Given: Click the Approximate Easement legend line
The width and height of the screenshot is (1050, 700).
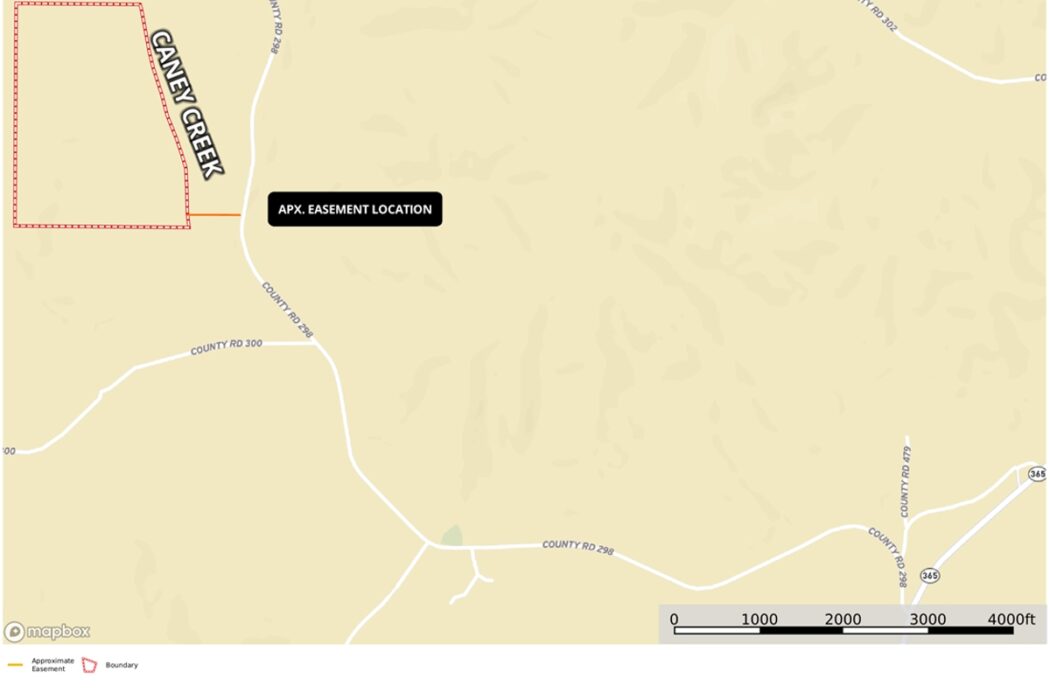Looking at the screenshot, I should click(15, 664).
